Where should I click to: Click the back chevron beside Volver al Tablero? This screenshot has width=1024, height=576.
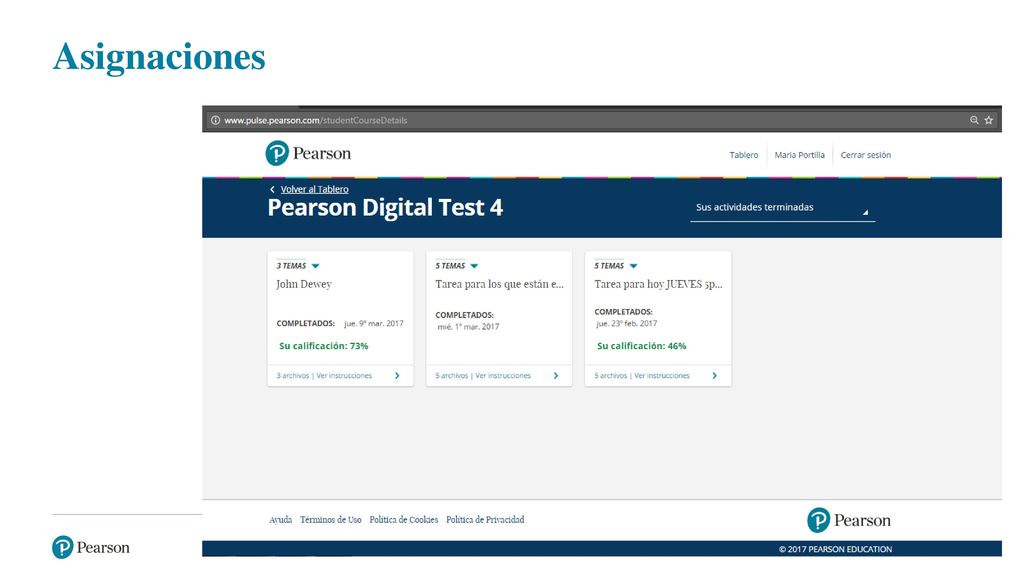click(272, 189)
